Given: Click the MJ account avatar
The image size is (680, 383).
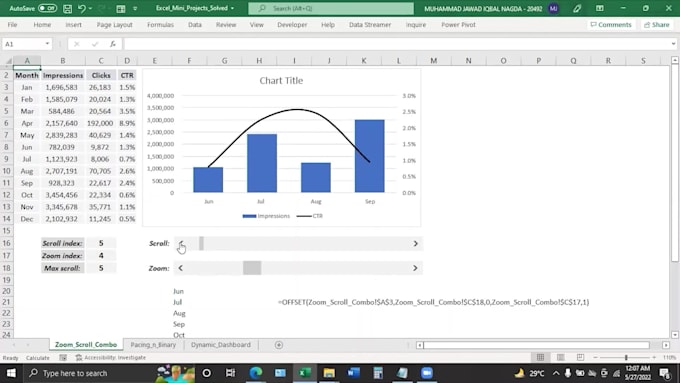Looking at the screenshot, I should [x=553, y=8].
